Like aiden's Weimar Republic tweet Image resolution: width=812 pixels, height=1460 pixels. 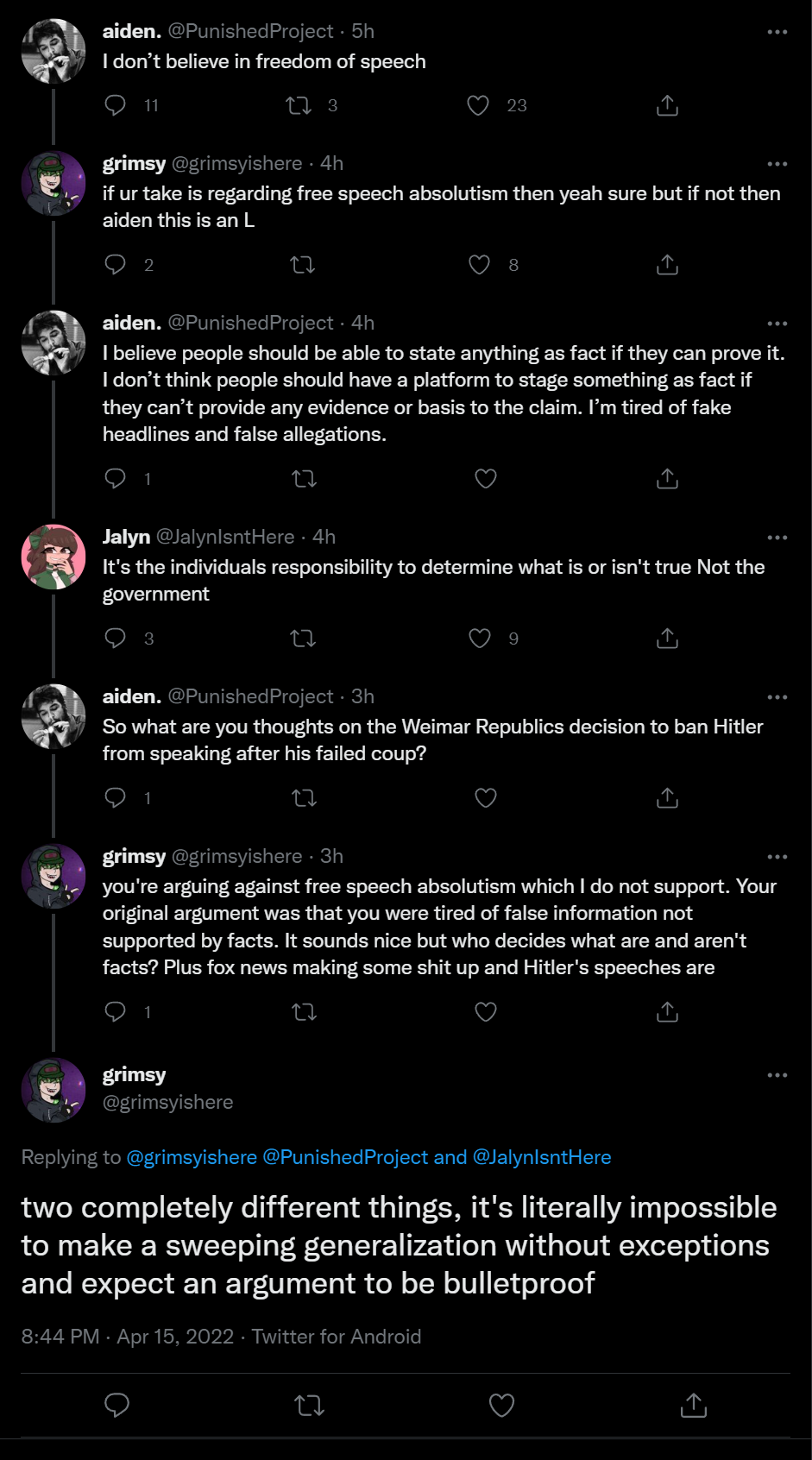[486, 798]
